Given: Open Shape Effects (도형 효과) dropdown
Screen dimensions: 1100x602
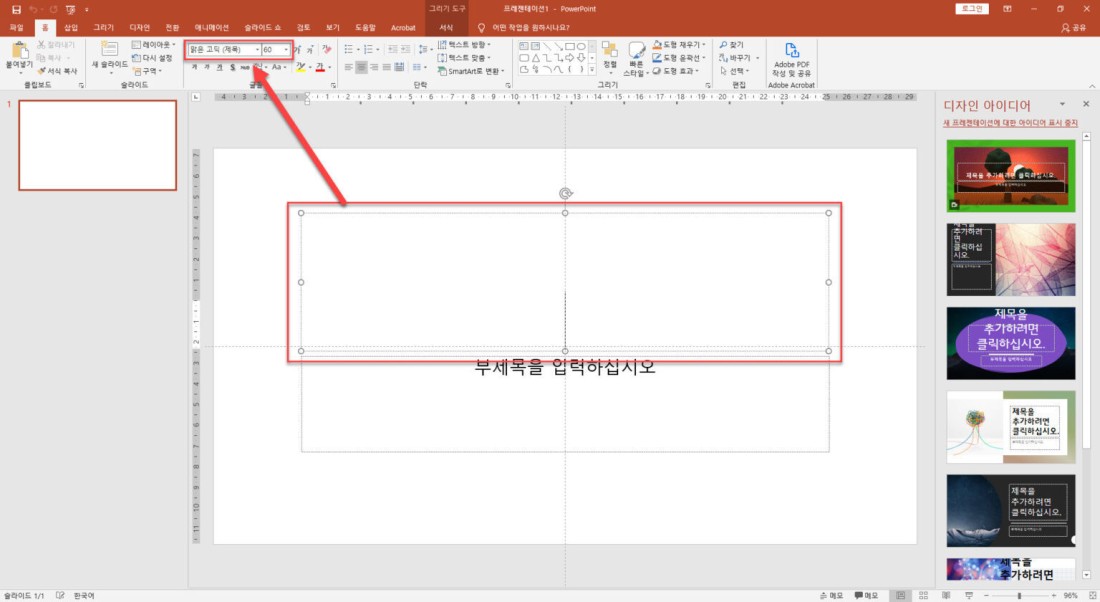Looking at the screenshot, I should point(676,71).
